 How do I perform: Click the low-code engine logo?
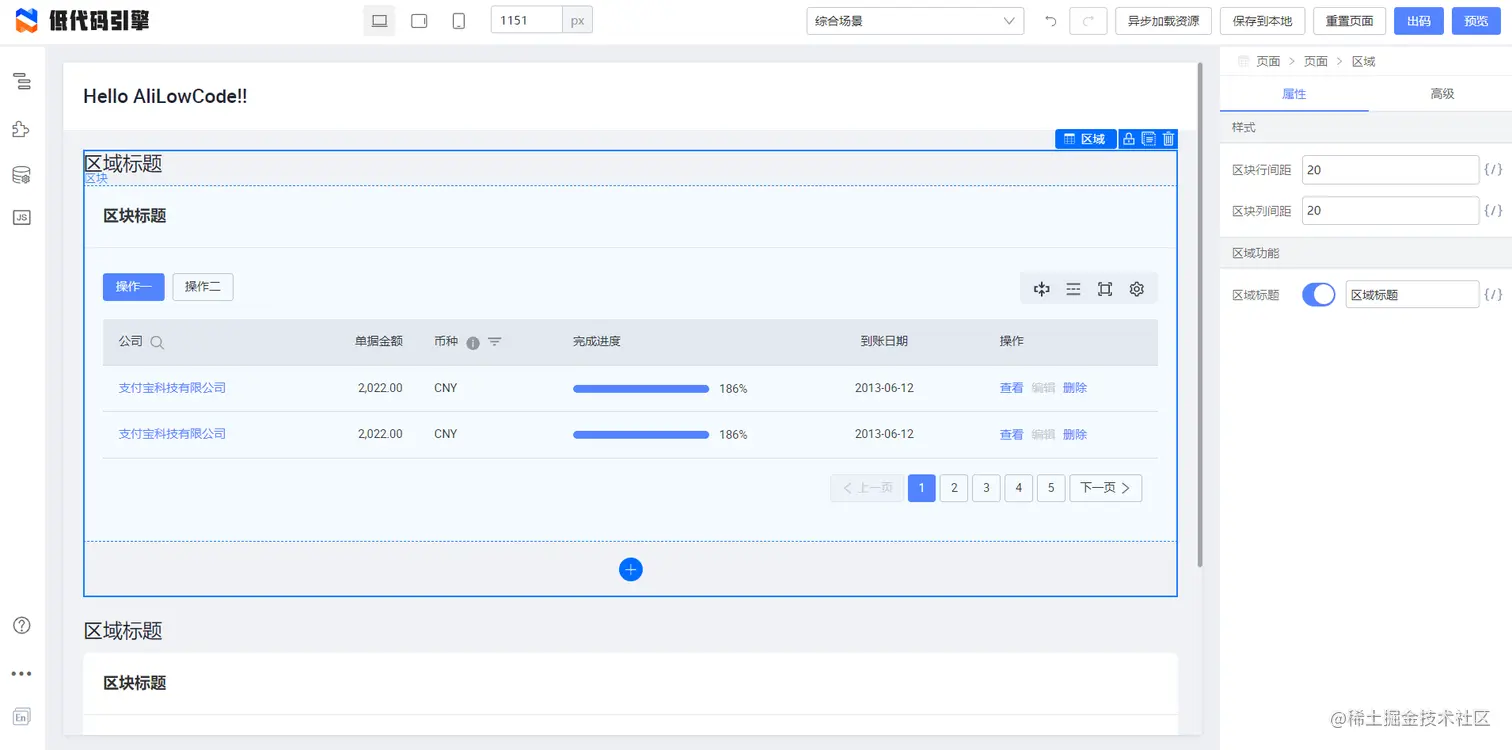click(x=82, y=20)
